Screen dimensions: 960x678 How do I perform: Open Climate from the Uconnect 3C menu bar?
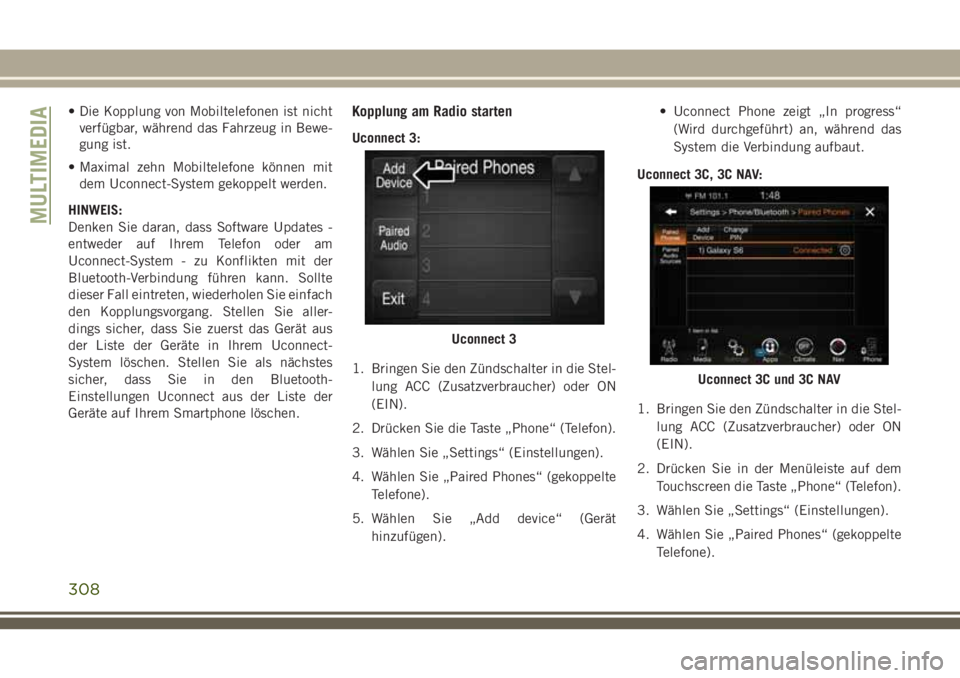click(x=804, y=350)
